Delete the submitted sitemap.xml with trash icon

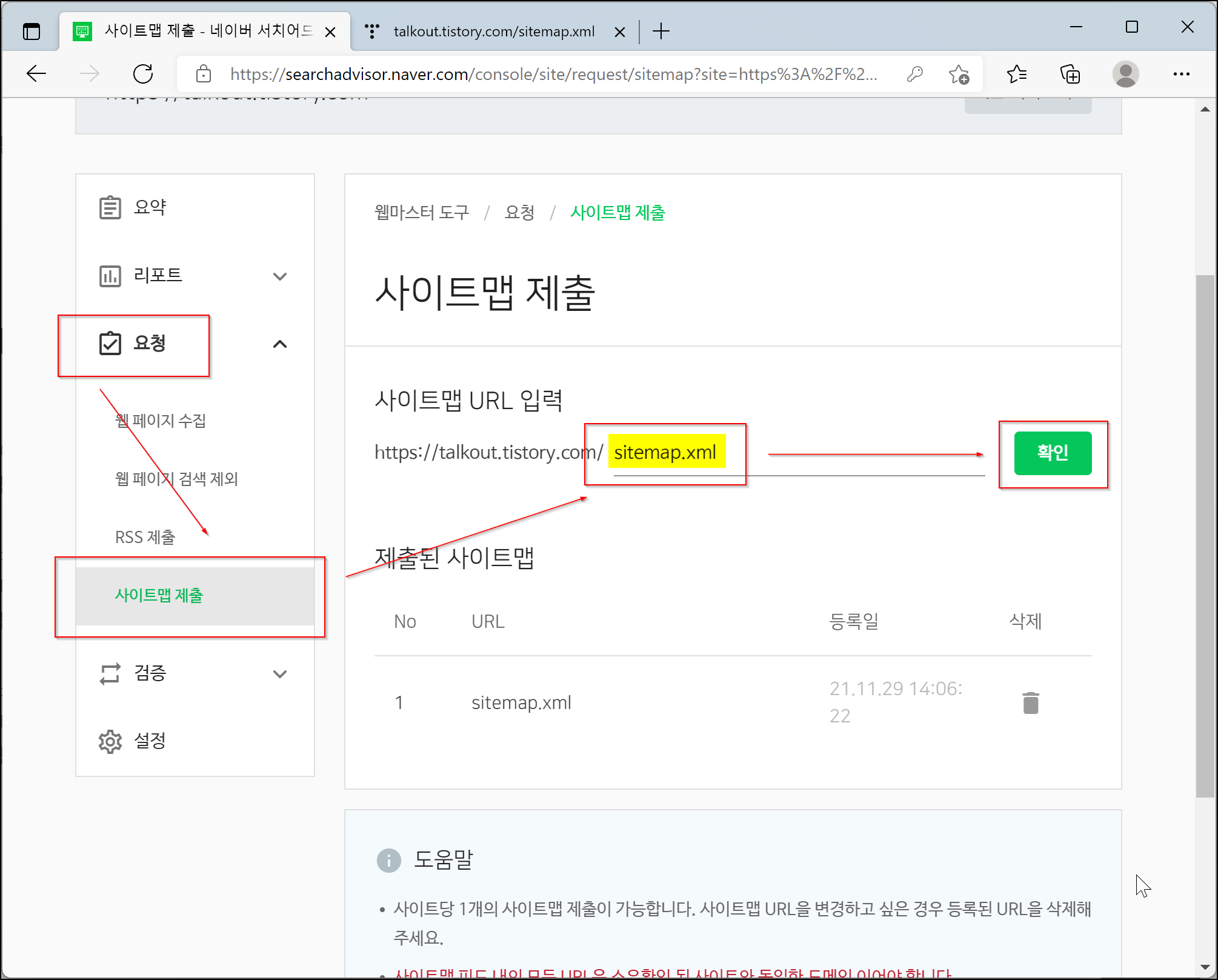(x=1030, y=703)
